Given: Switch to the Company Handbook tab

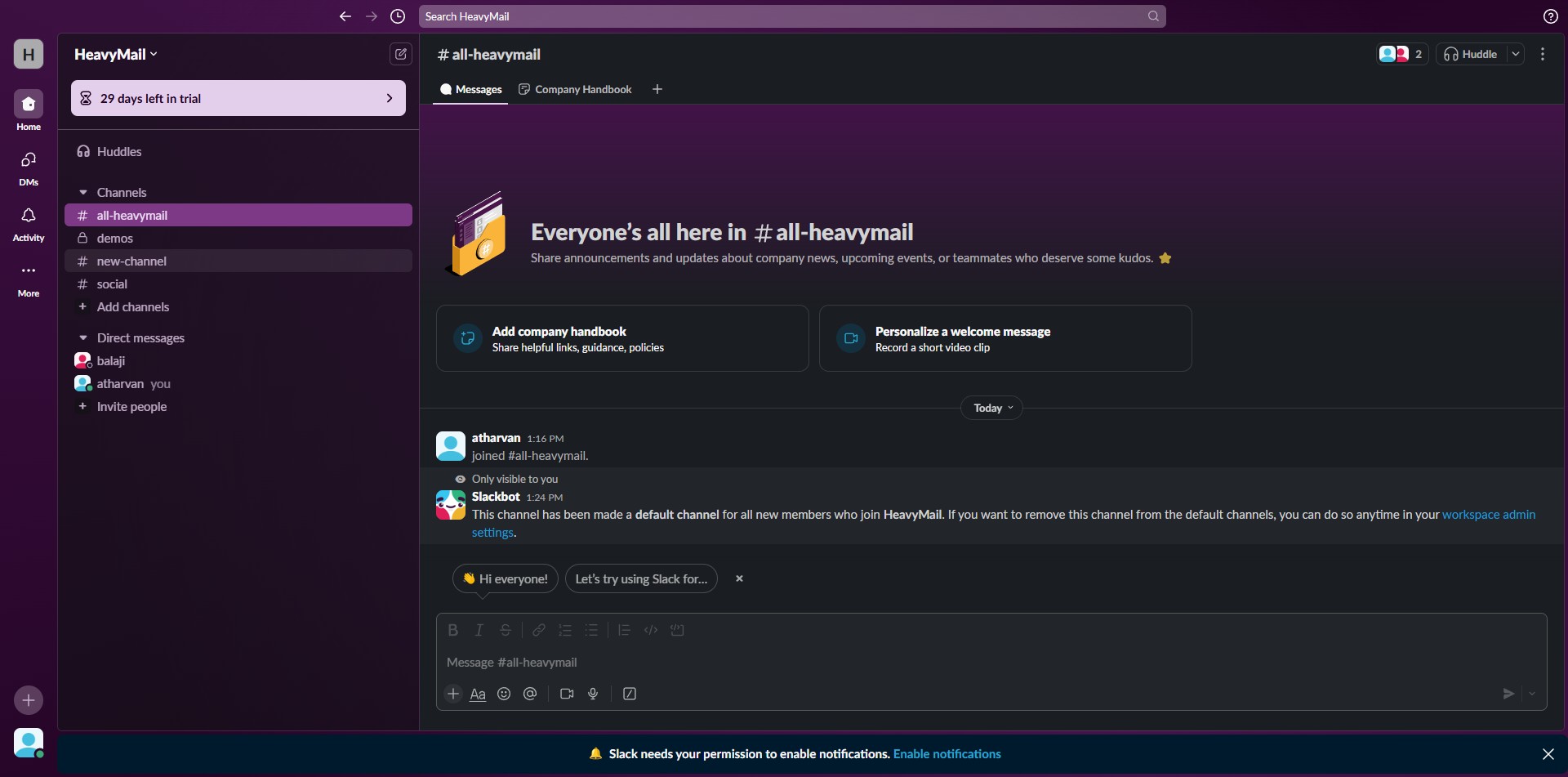Looking at the screenshot, I should click(575, 89).
